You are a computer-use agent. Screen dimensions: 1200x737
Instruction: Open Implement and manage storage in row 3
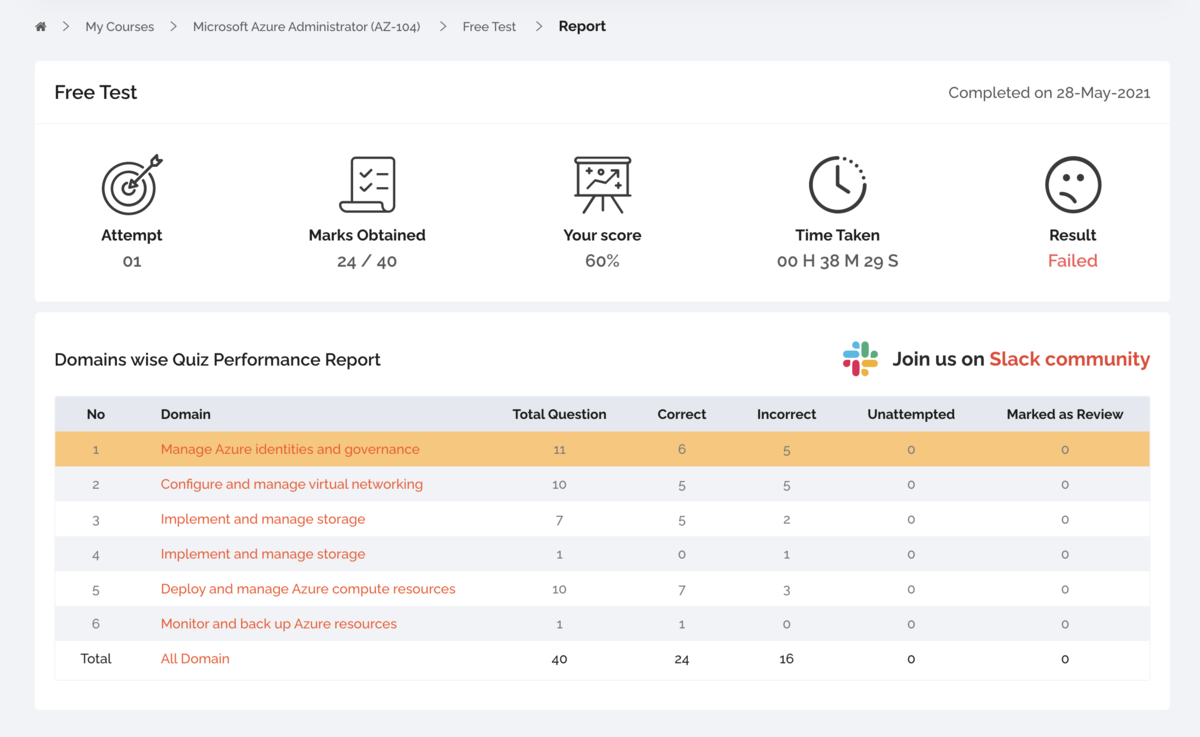click(263, 519)
